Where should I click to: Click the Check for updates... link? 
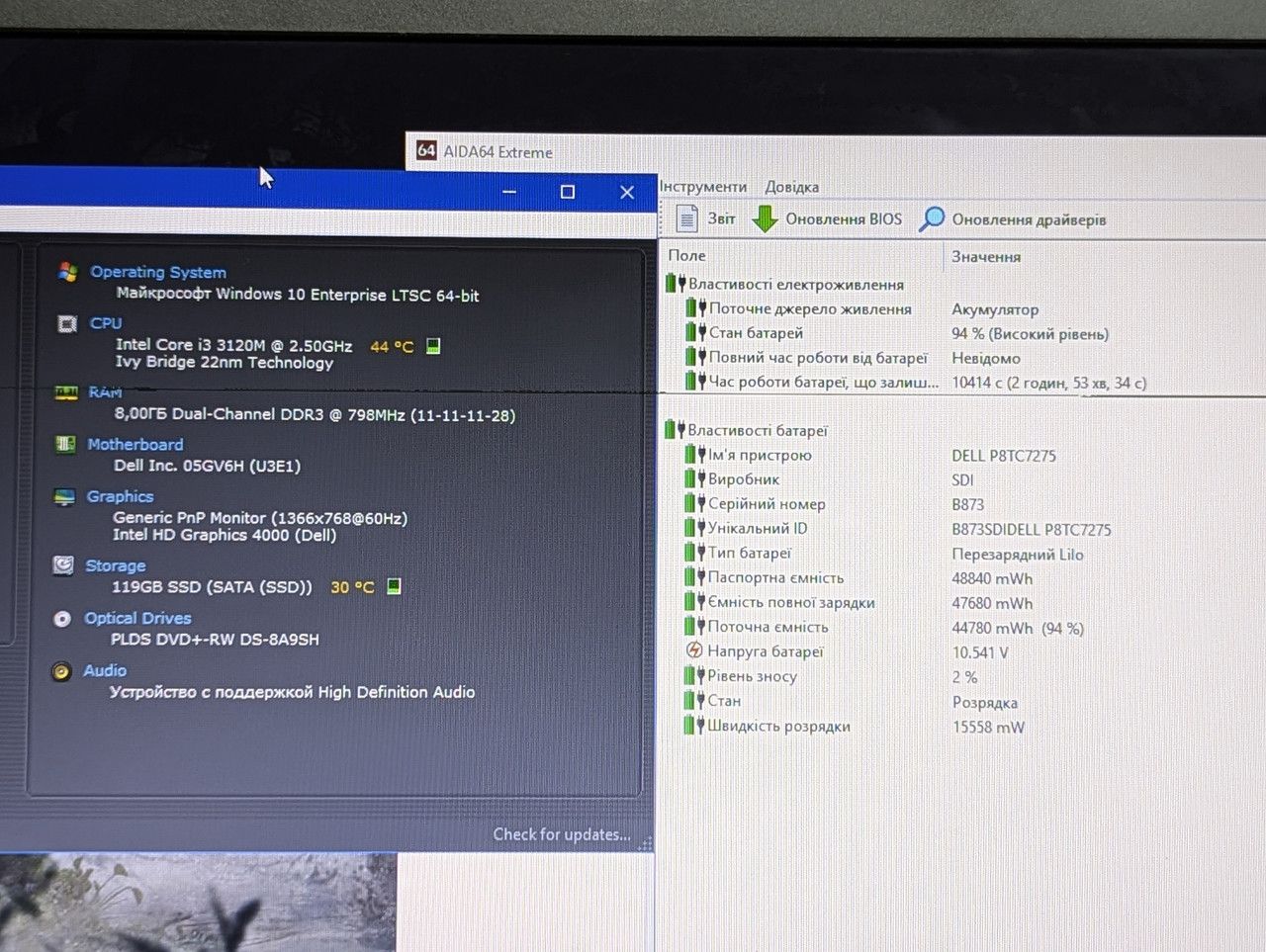[562, 834]
